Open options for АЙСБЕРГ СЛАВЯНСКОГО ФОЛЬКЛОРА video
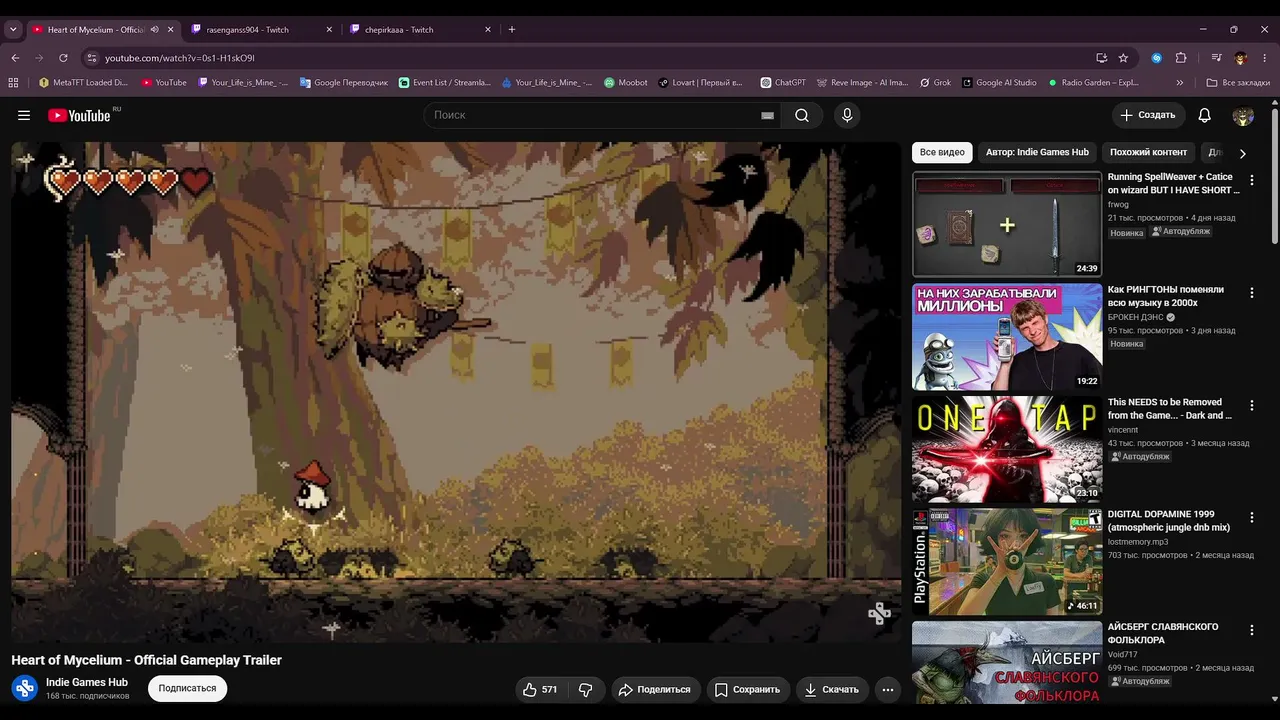 click(x=1251, y=630)
